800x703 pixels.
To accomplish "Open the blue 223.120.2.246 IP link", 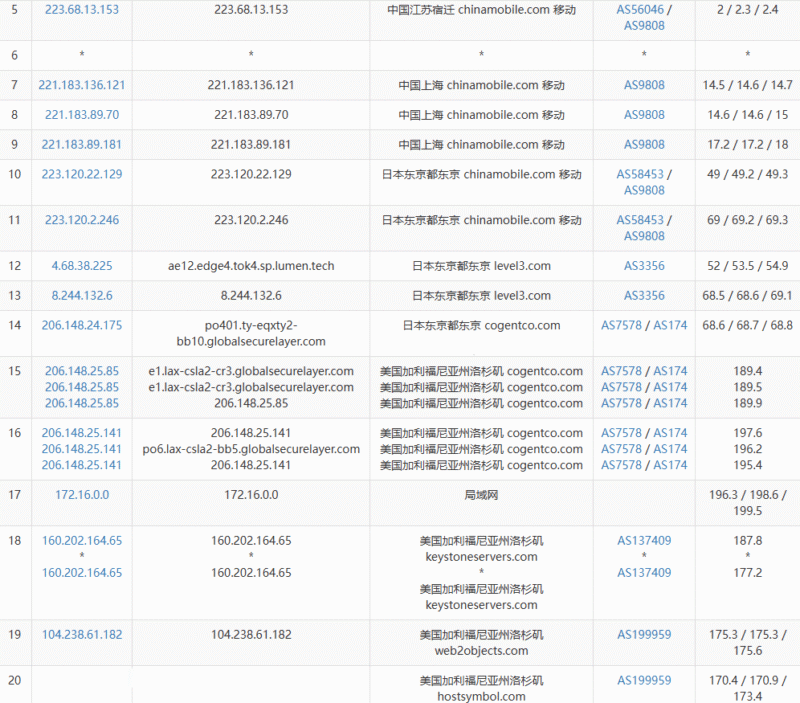I will [82, 220].
